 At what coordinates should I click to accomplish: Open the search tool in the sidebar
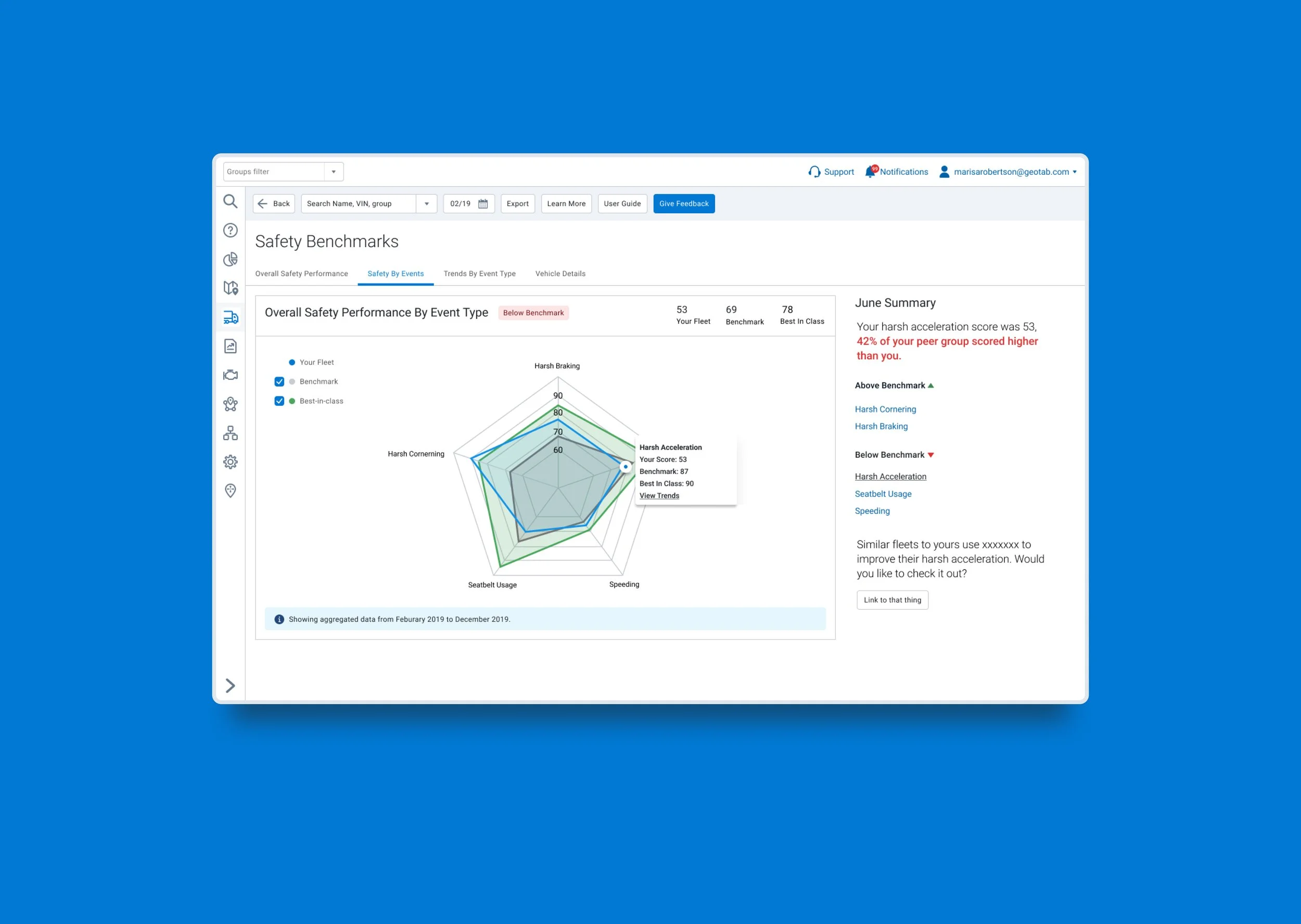(230, 202)
